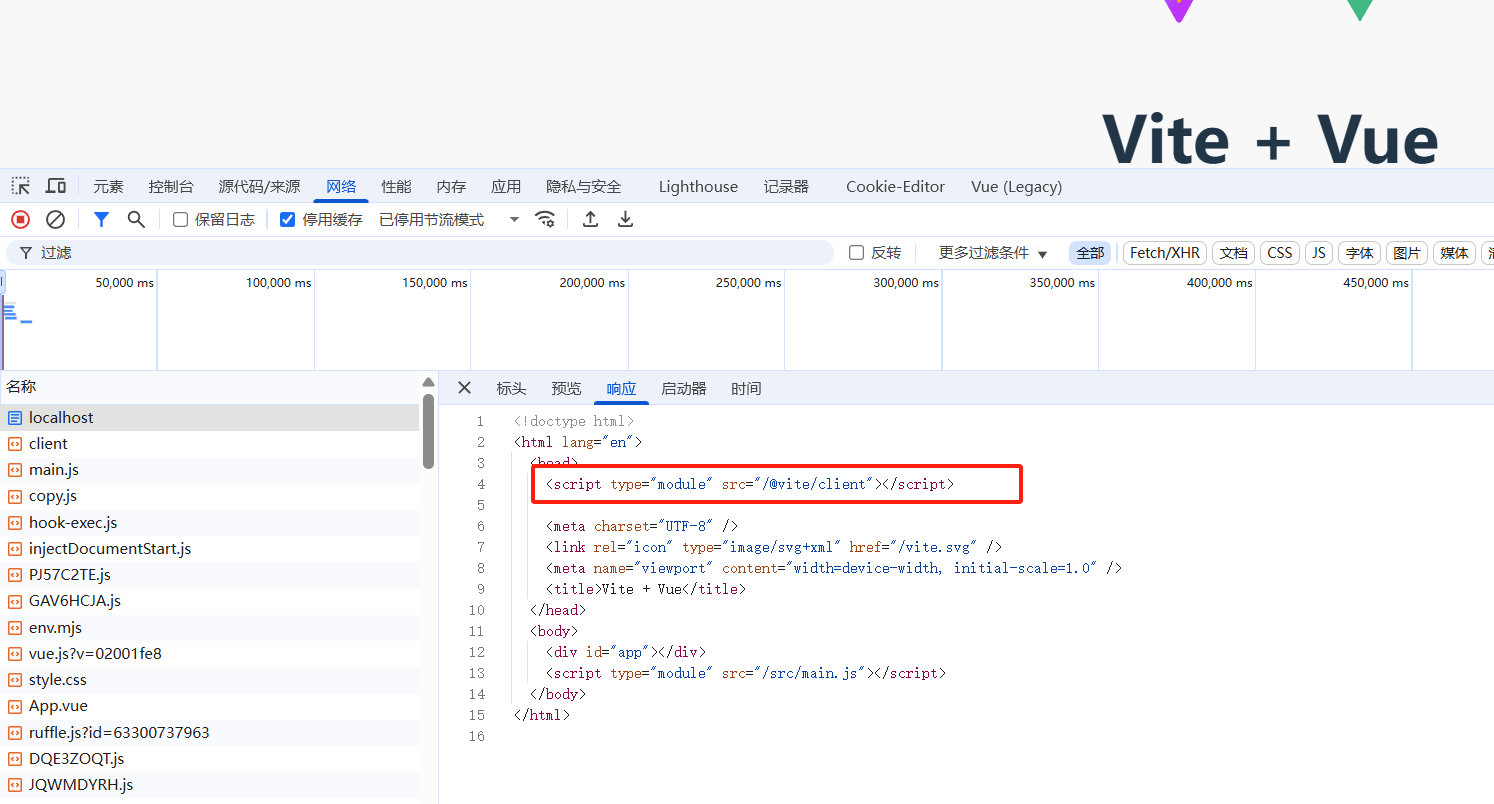The width and height of the screenshot is (1494, 804).
Task: Show the 时间 details tab
Action: point(746,388)
